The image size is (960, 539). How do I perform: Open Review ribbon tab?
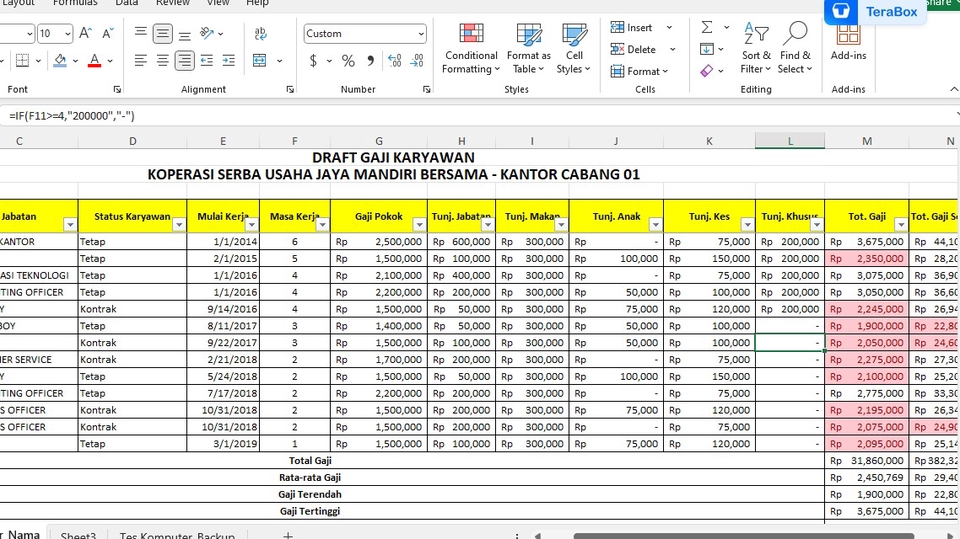point(173,3)
